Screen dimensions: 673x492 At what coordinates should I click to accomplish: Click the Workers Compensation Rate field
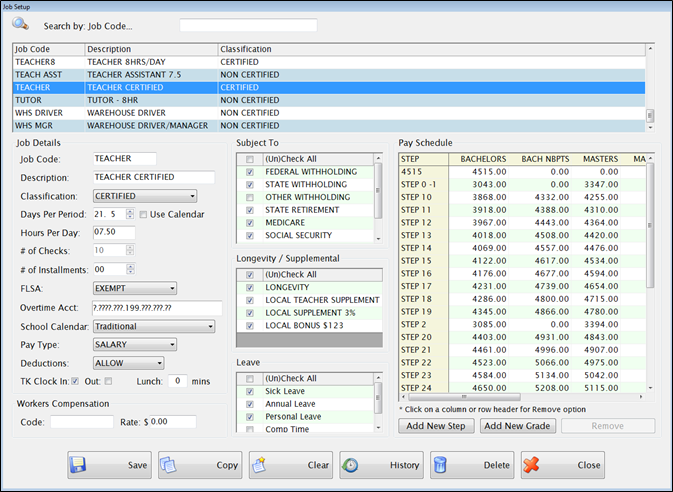click(173, 422)
